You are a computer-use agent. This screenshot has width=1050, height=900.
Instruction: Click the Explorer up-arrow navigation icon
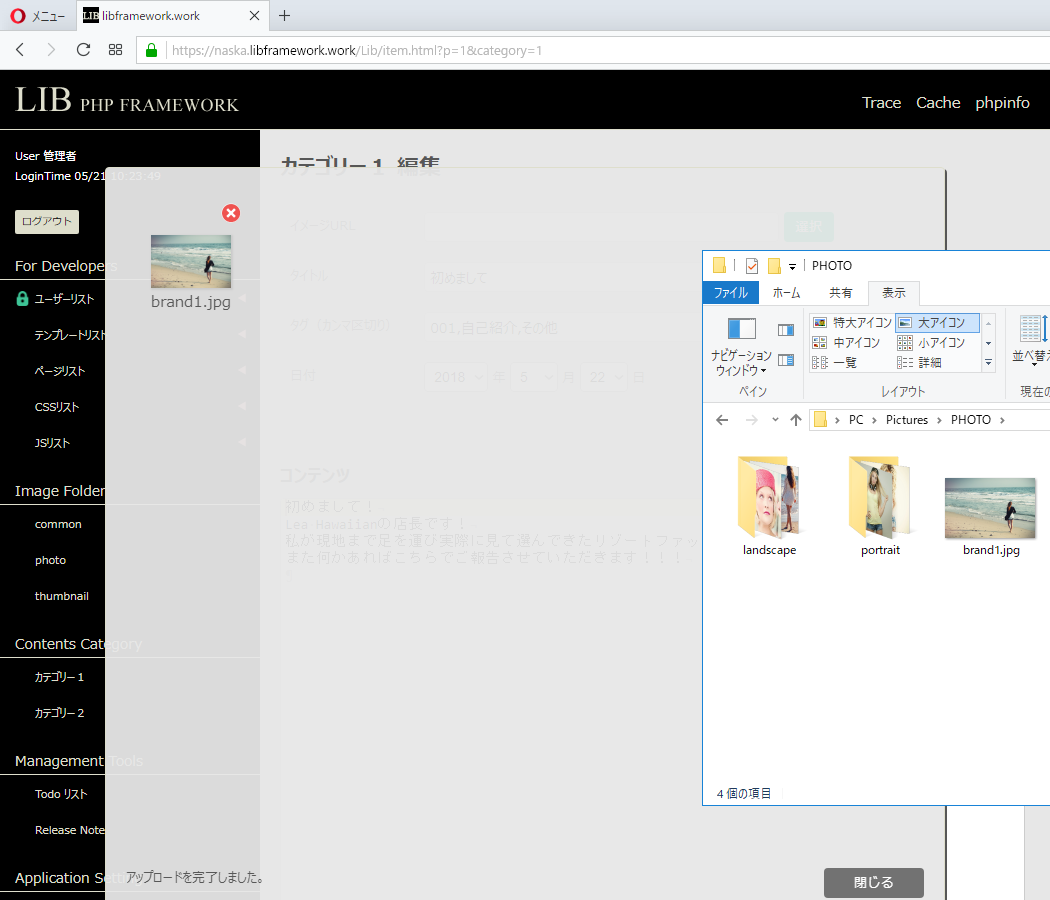(x=795, y=420)
